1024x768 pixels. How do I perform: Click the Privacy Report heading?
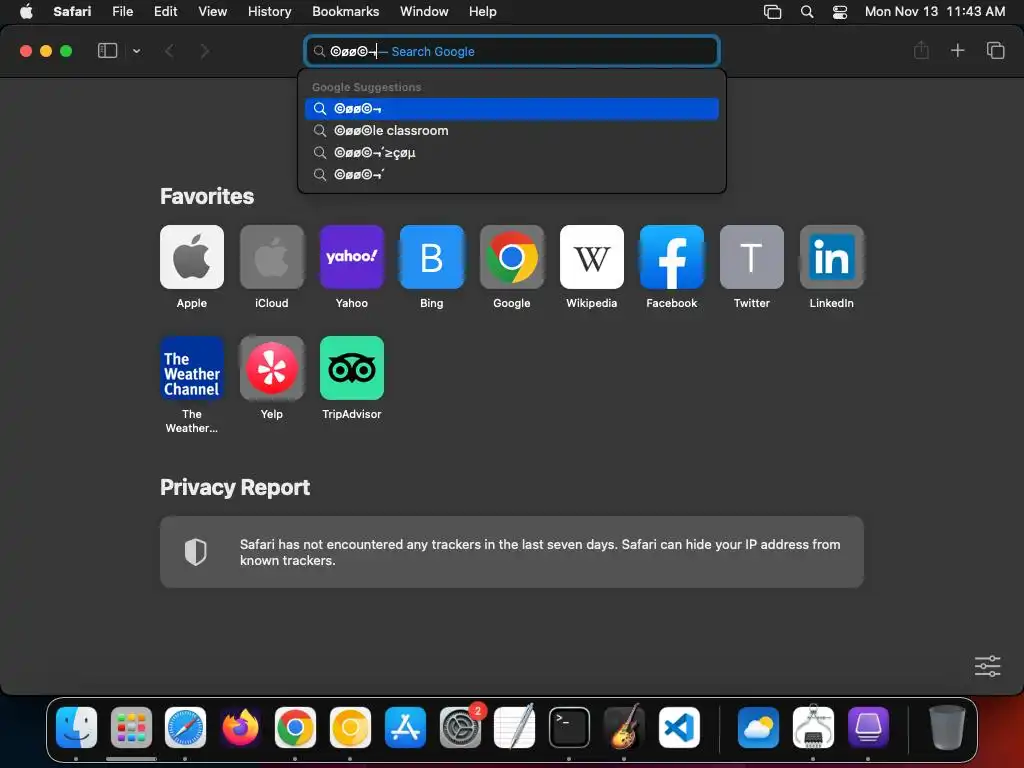(x=234, y=487)
